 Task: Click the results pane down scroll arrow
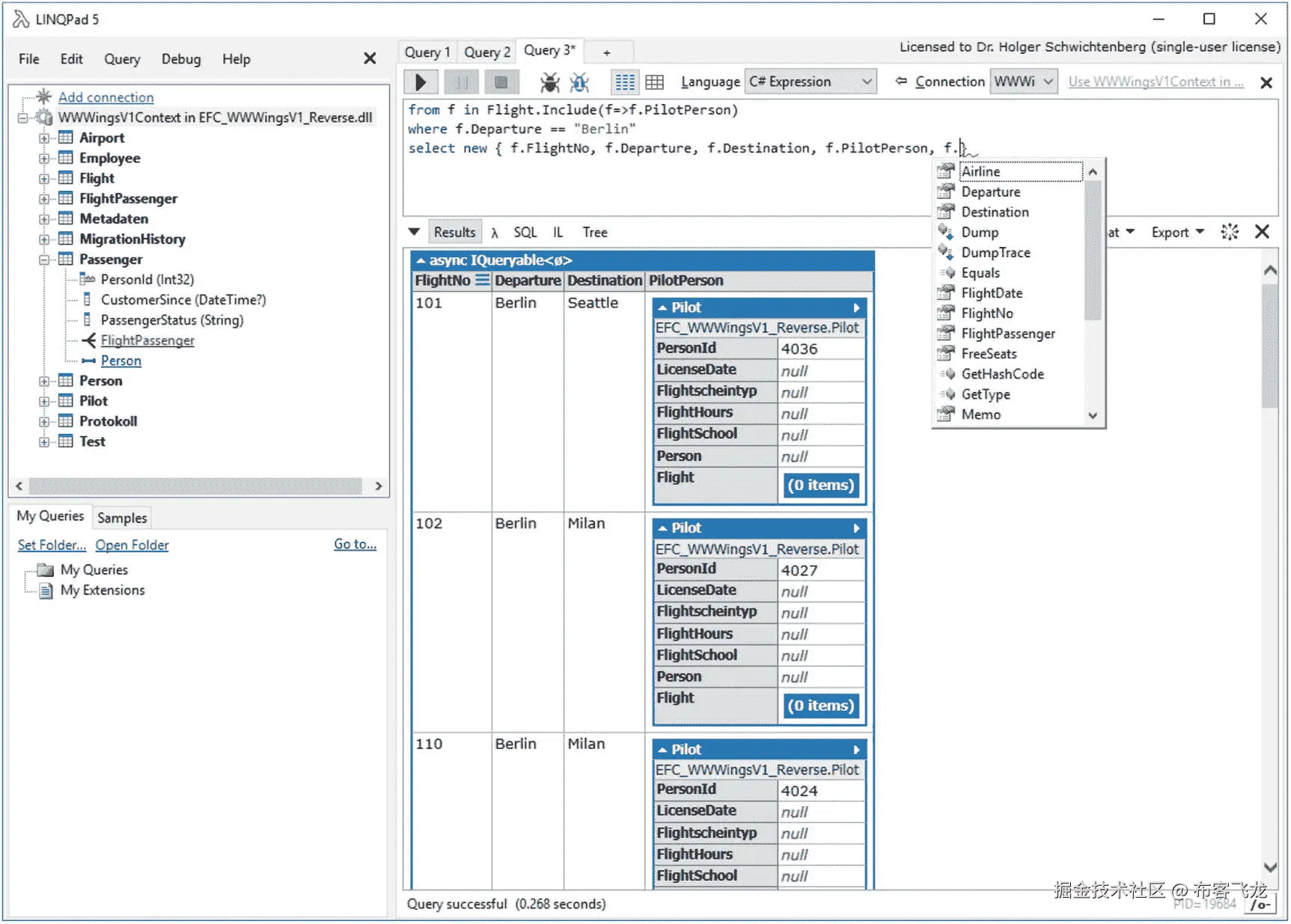click(1270, 867)
